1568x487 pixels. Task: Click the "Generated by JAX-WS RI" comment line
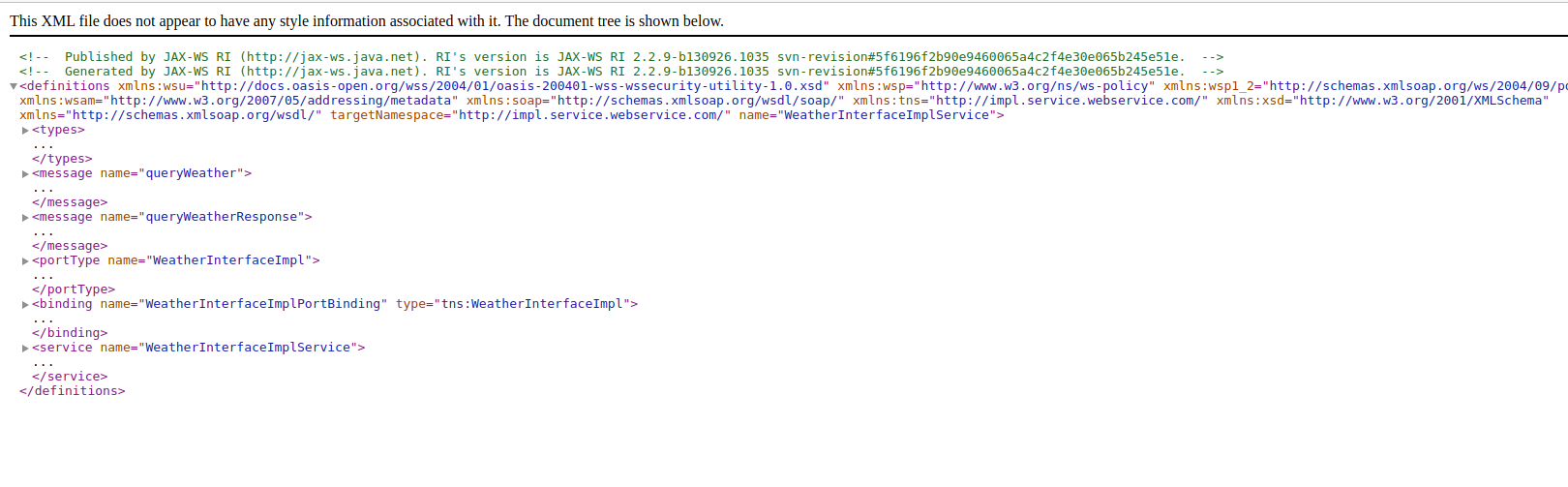[621, 72]
